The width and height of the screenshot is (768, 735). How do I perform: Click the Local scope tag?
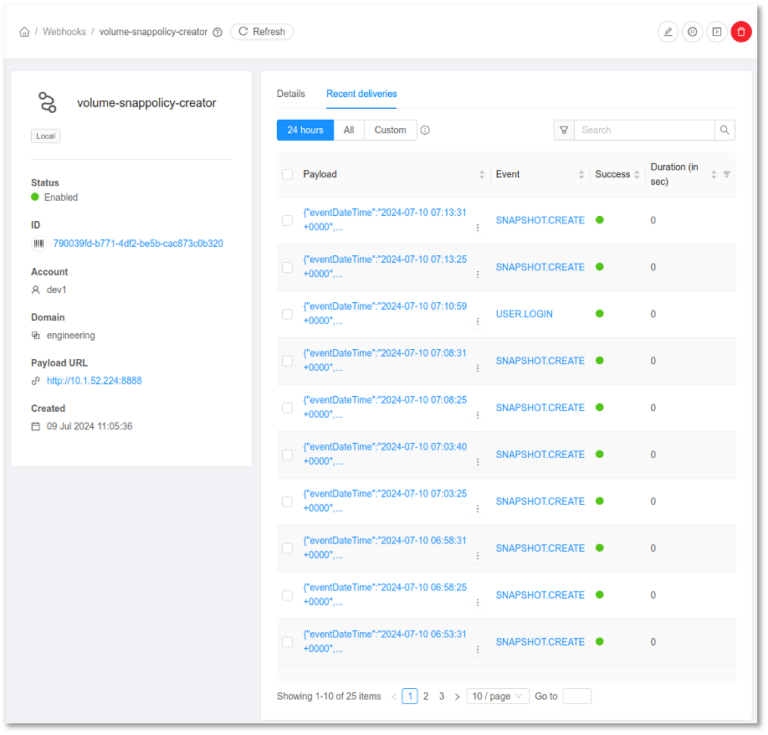tap(46, 136)
